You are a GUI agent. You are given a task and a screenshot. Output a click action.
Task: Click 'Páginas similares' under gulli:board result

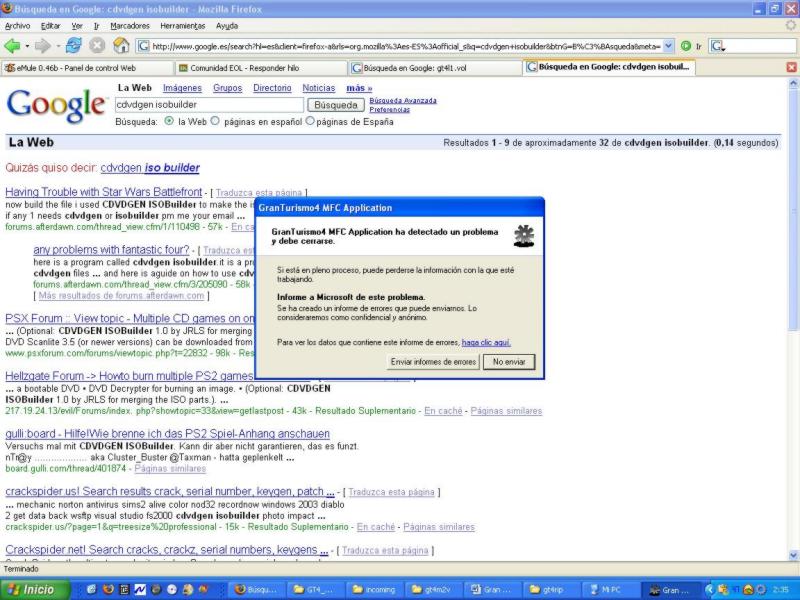(170, 468)
